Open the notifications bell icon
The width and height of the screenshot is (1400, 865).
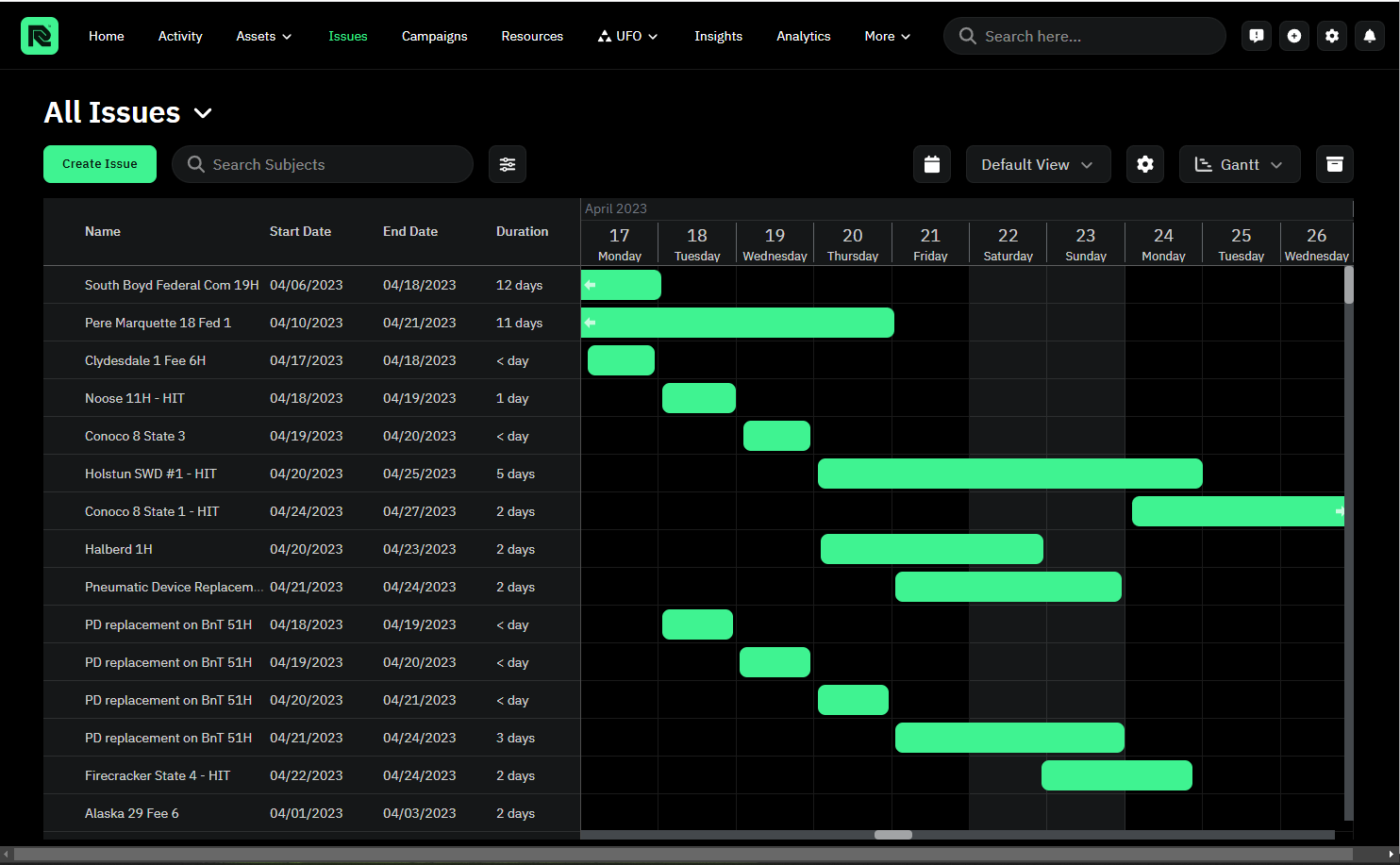1370,36
